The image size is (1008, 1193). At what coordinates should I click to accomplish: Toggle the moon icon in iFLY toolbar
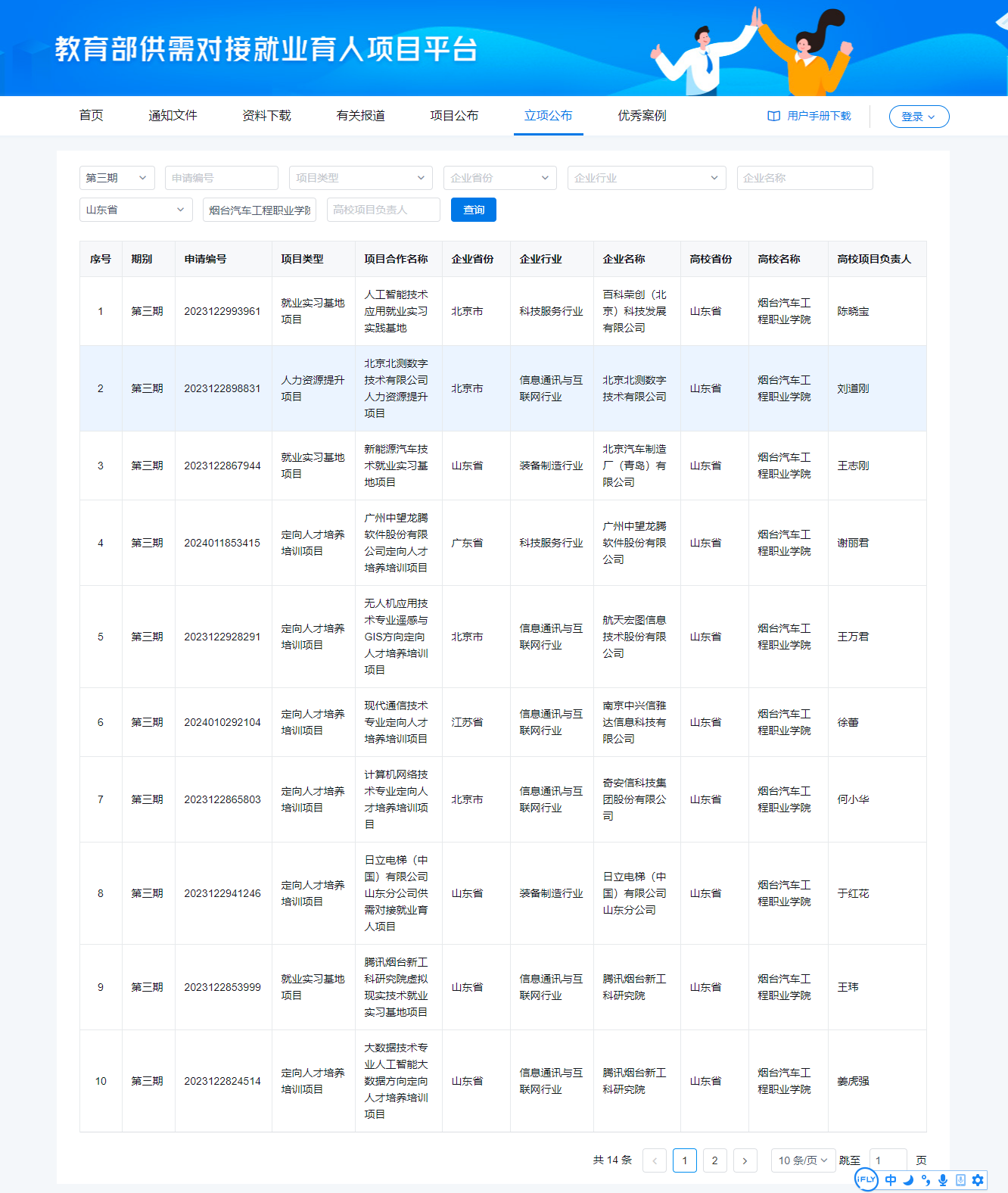coord(908,1180)
